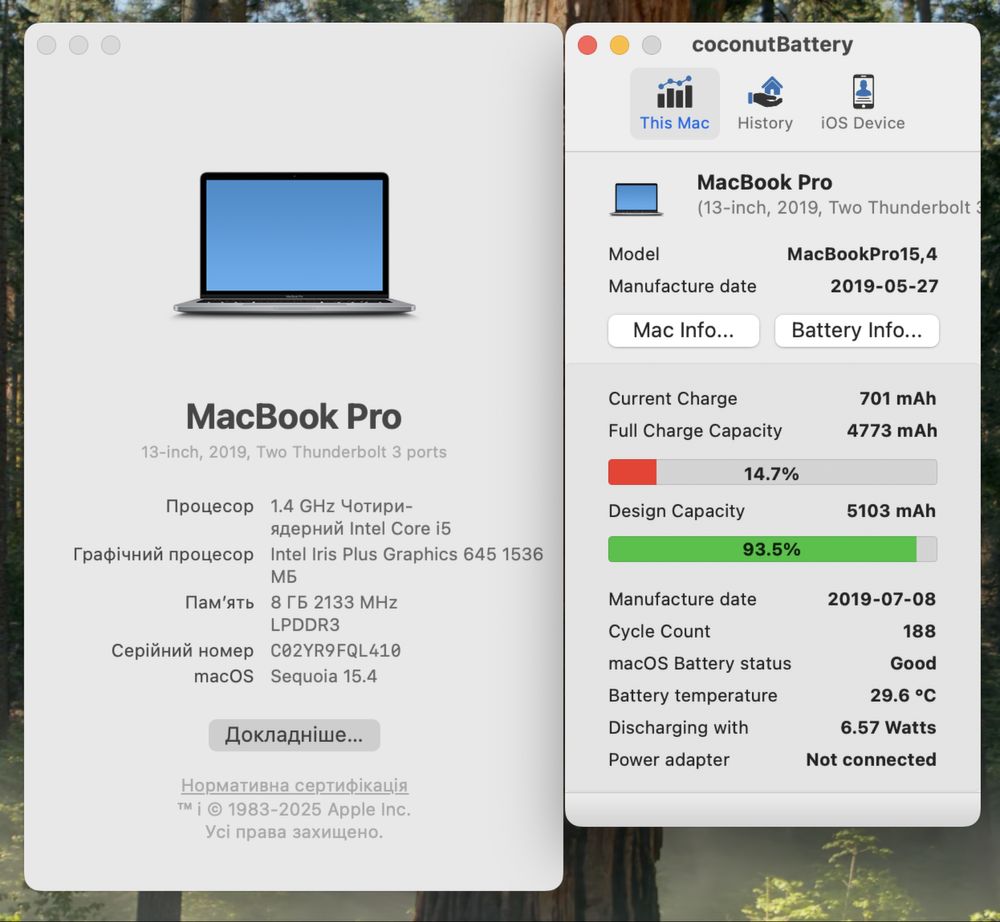
Task: Click the Серійний номер label
Action: point(182,651)
